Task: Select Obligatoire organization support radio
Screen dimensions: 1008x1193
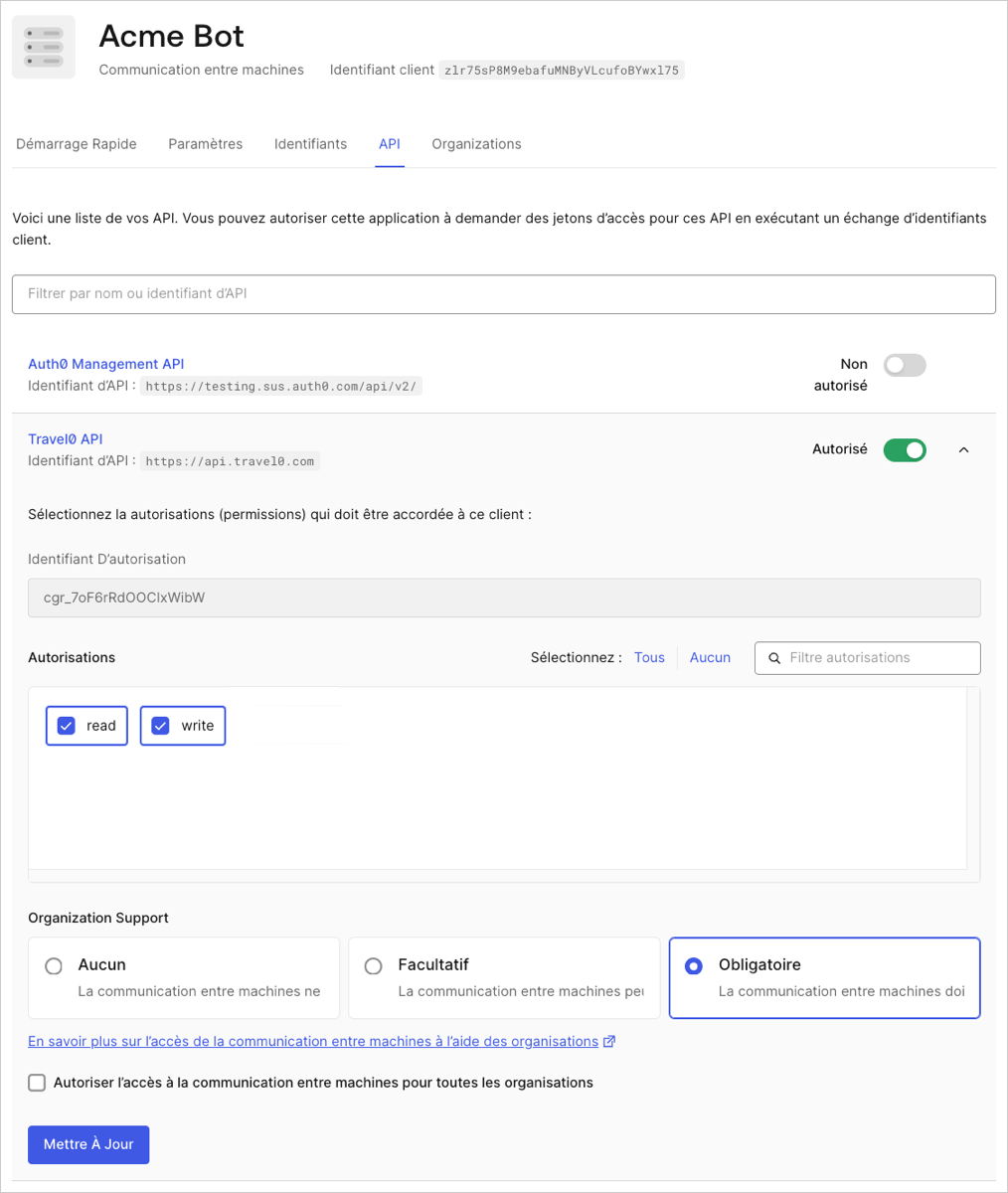Action: pos(694,966)
